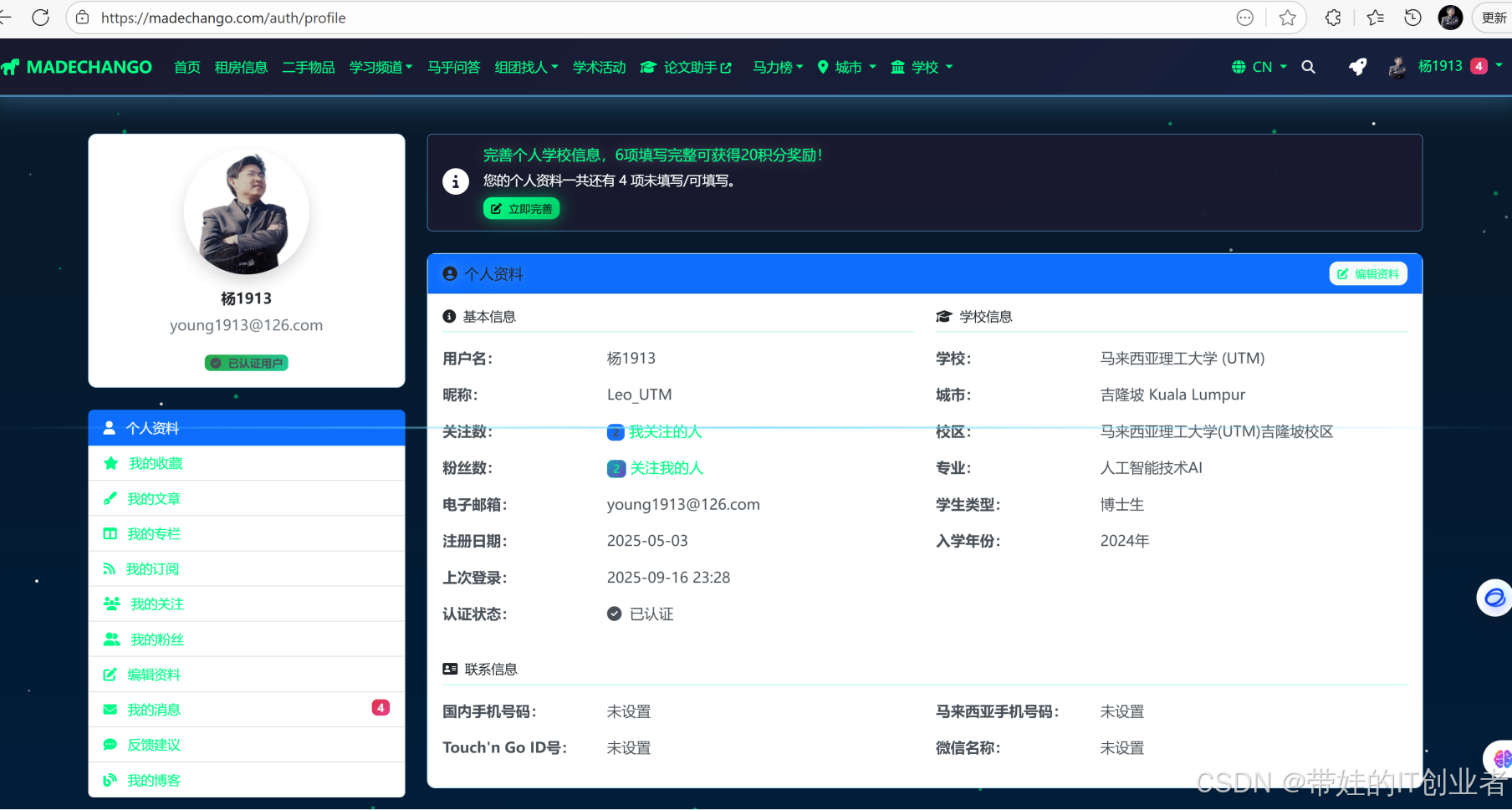Click the 我的消息 unread badge 4

click(381, 707)
